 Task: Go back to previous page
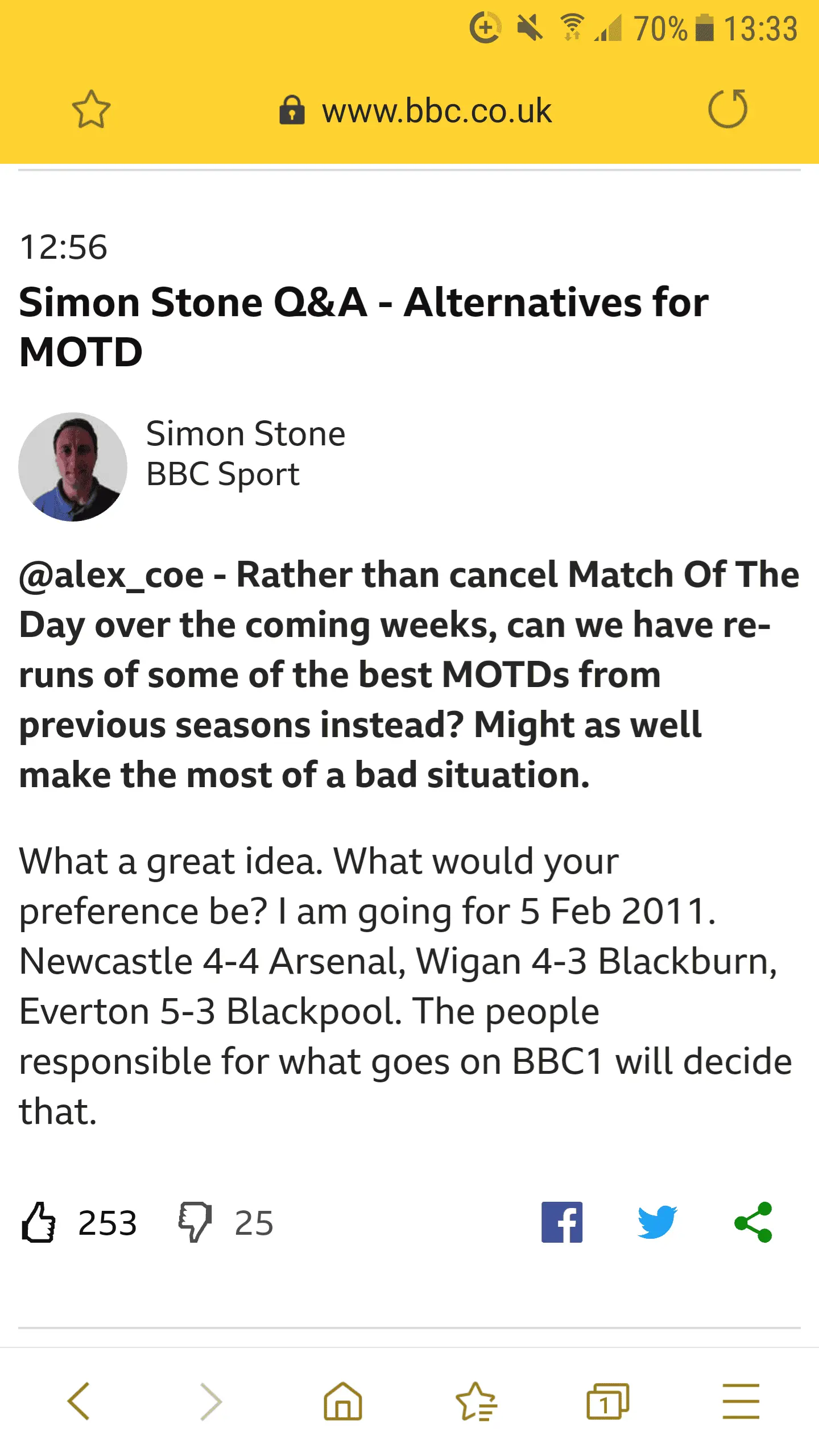click(x=78, y=1401)
